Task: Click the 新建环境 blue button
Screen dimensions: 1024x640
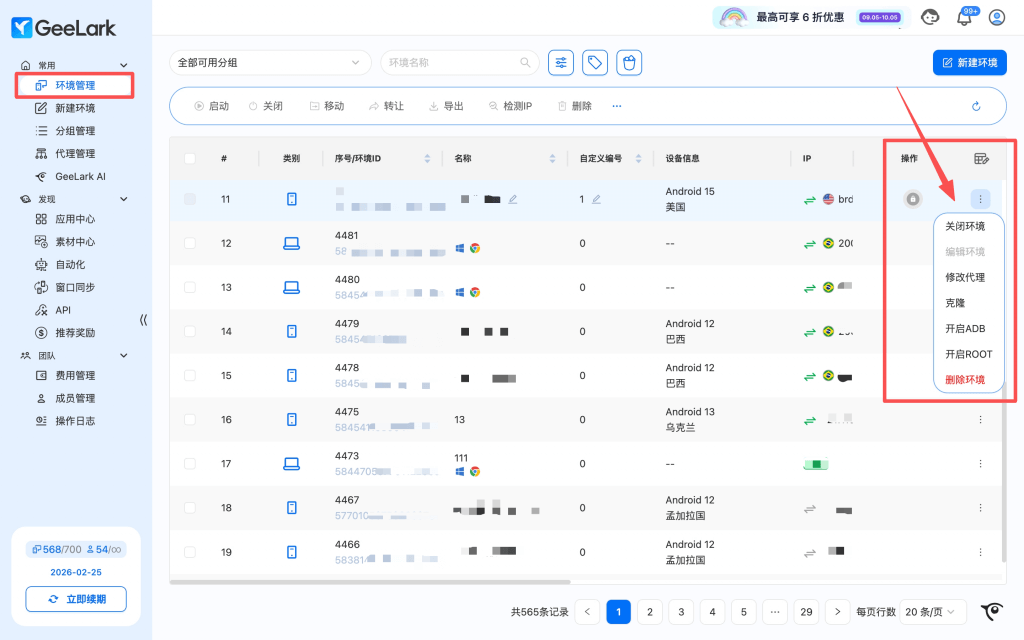Action: point(969,63)
